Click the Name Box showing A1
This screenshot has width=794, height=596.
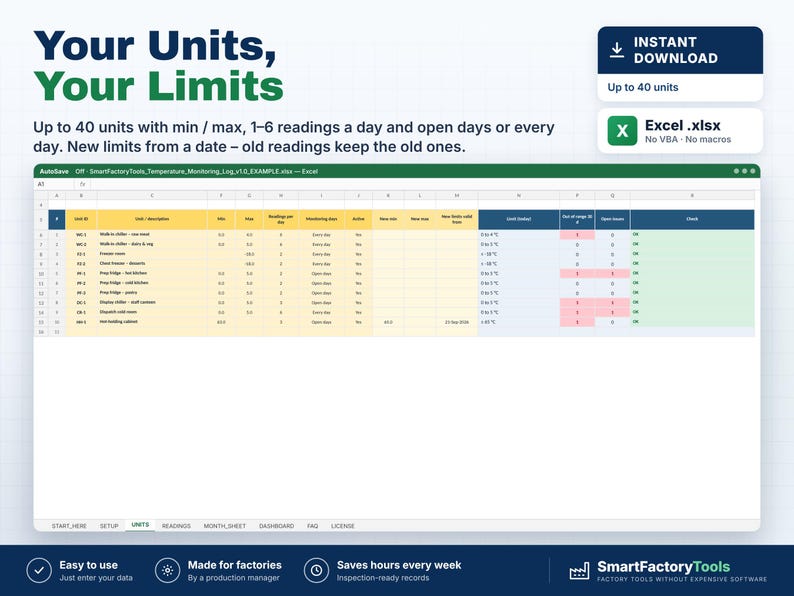[54, 184]
